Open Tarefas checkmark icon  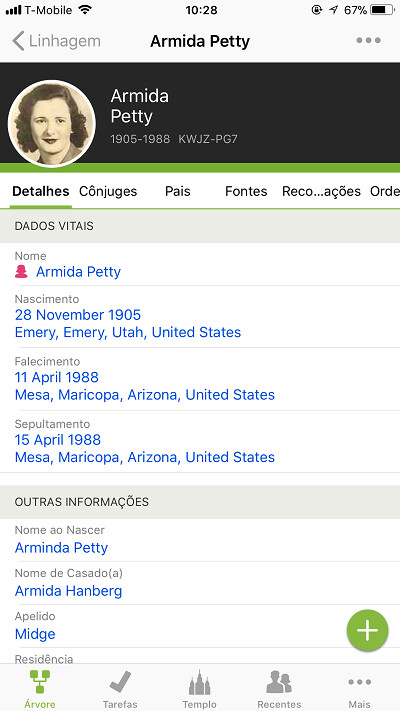(x=120, y=682)
